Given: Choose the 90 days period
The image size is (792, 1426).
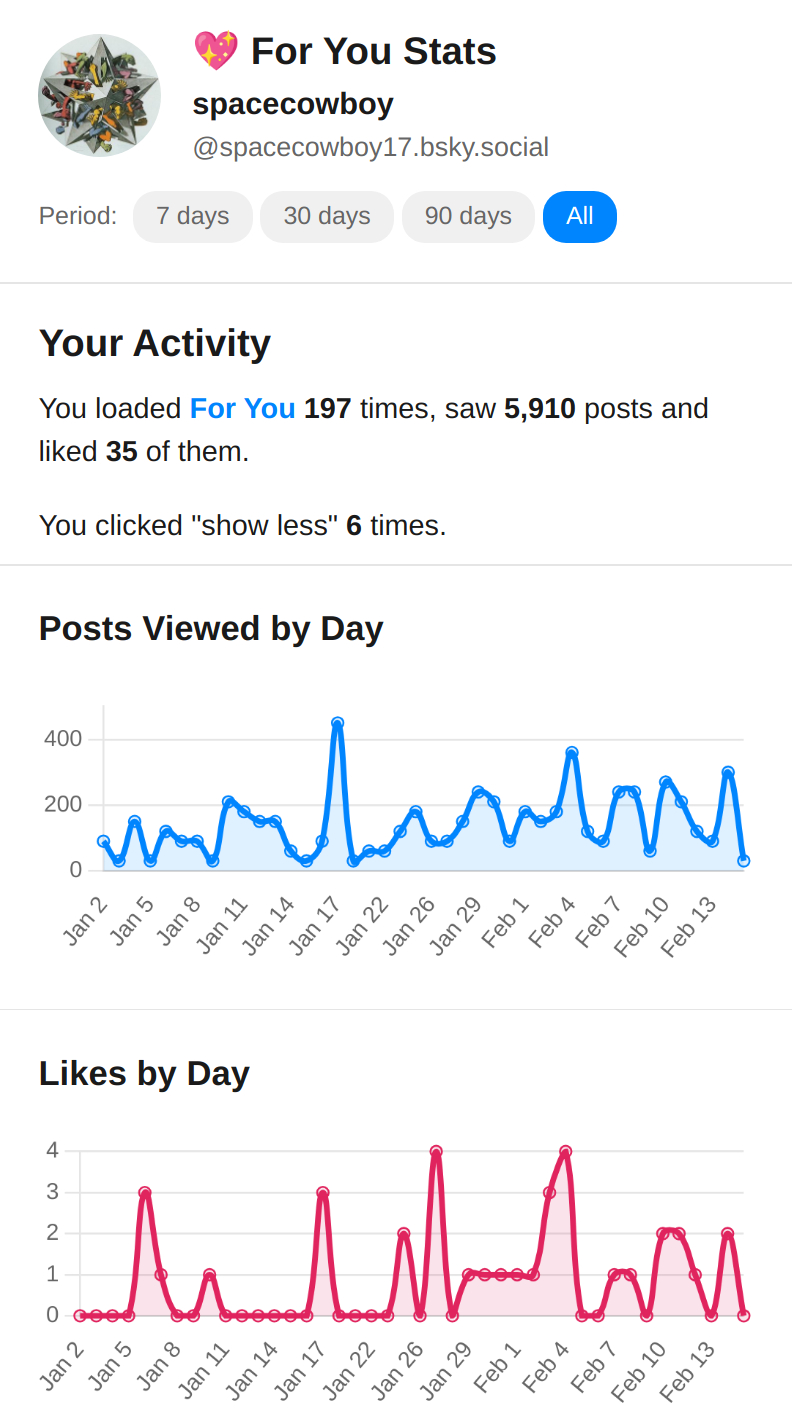Looking at the screenshot, I should [x=468, y=216].
